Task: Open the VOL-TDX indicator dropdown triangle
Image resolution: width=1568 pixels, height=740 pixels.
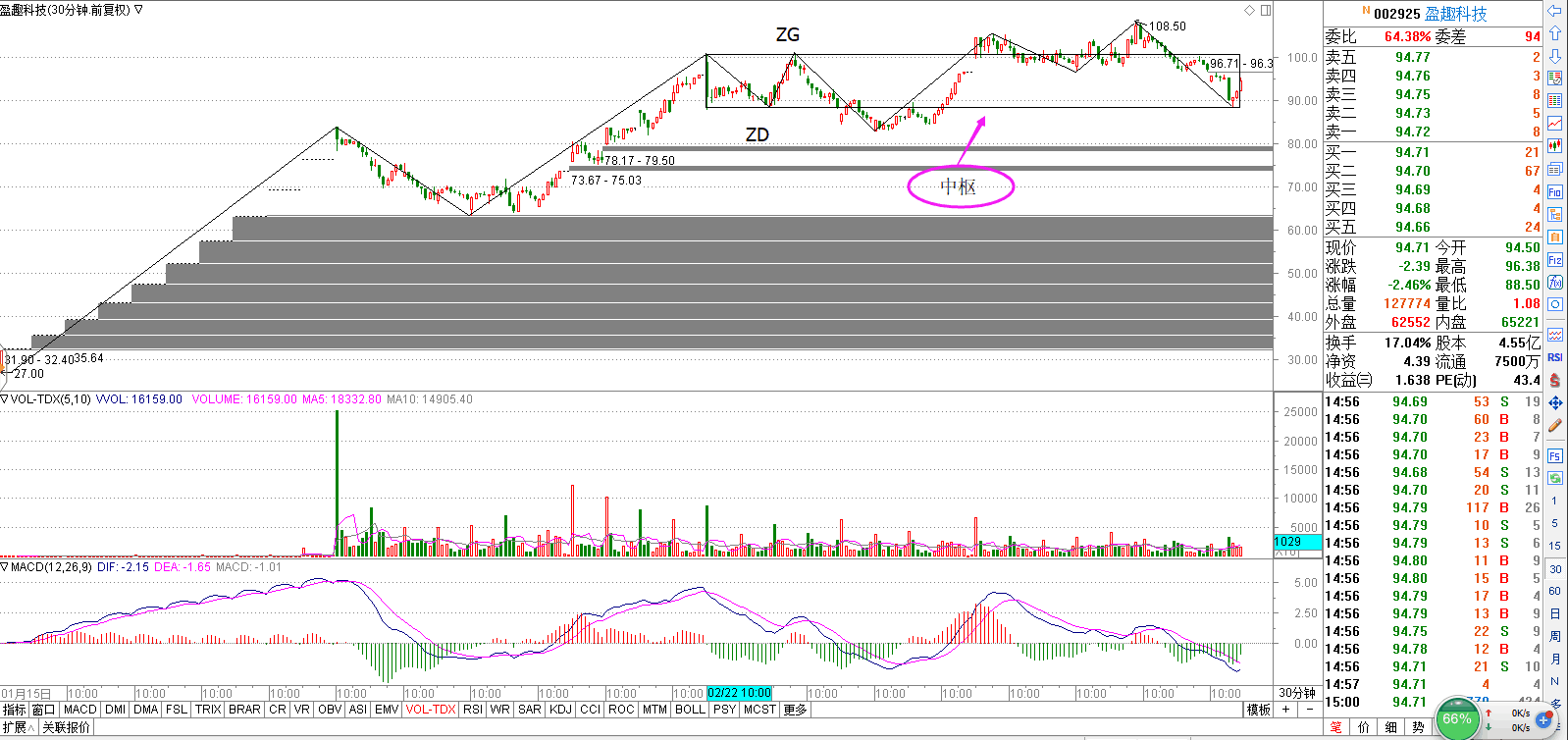Action: [x=5, y=399]
